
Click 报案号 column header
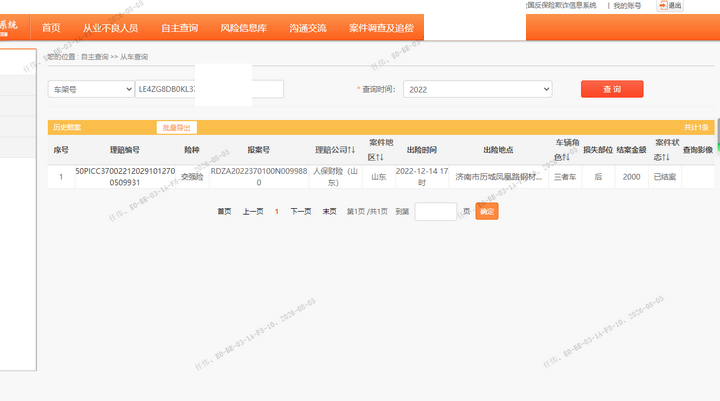[x=259, y=150]
